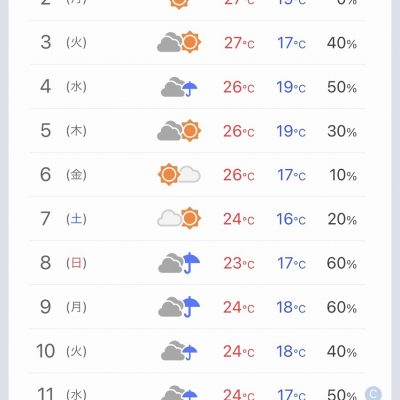400x400 pixels.
Task: Tap the cloud-and-sun icon for day 7
Action: click(179, 218)
